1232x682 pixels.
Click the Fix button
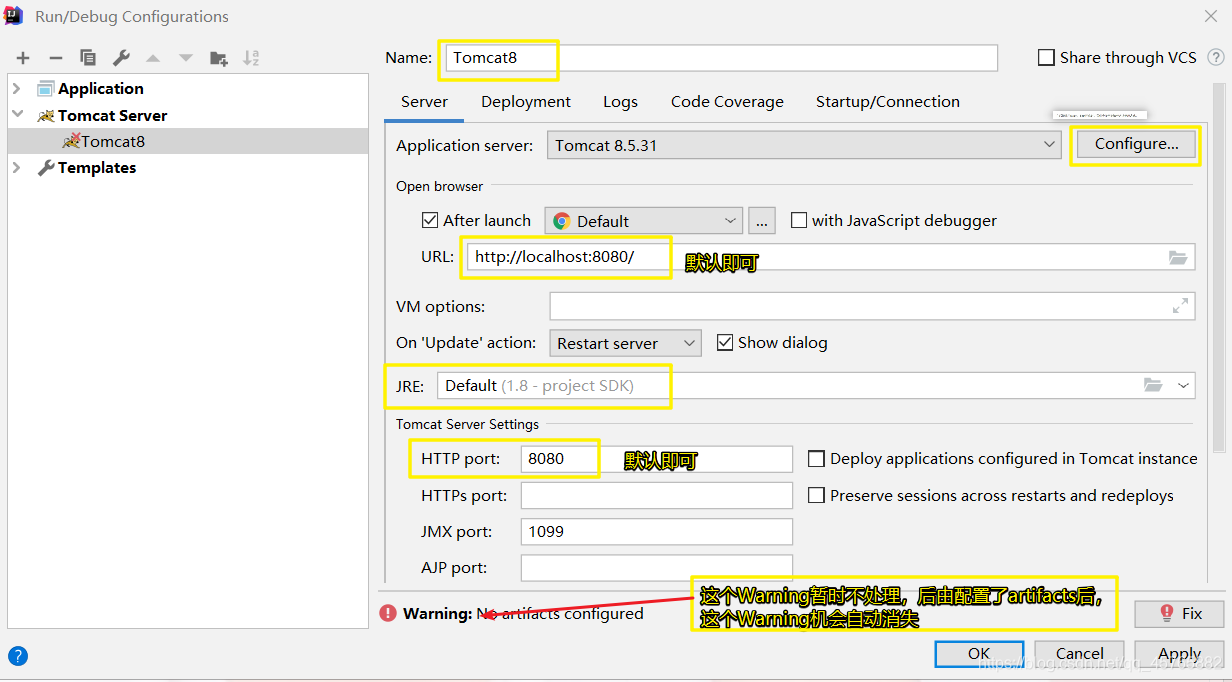coord(1180,613)
